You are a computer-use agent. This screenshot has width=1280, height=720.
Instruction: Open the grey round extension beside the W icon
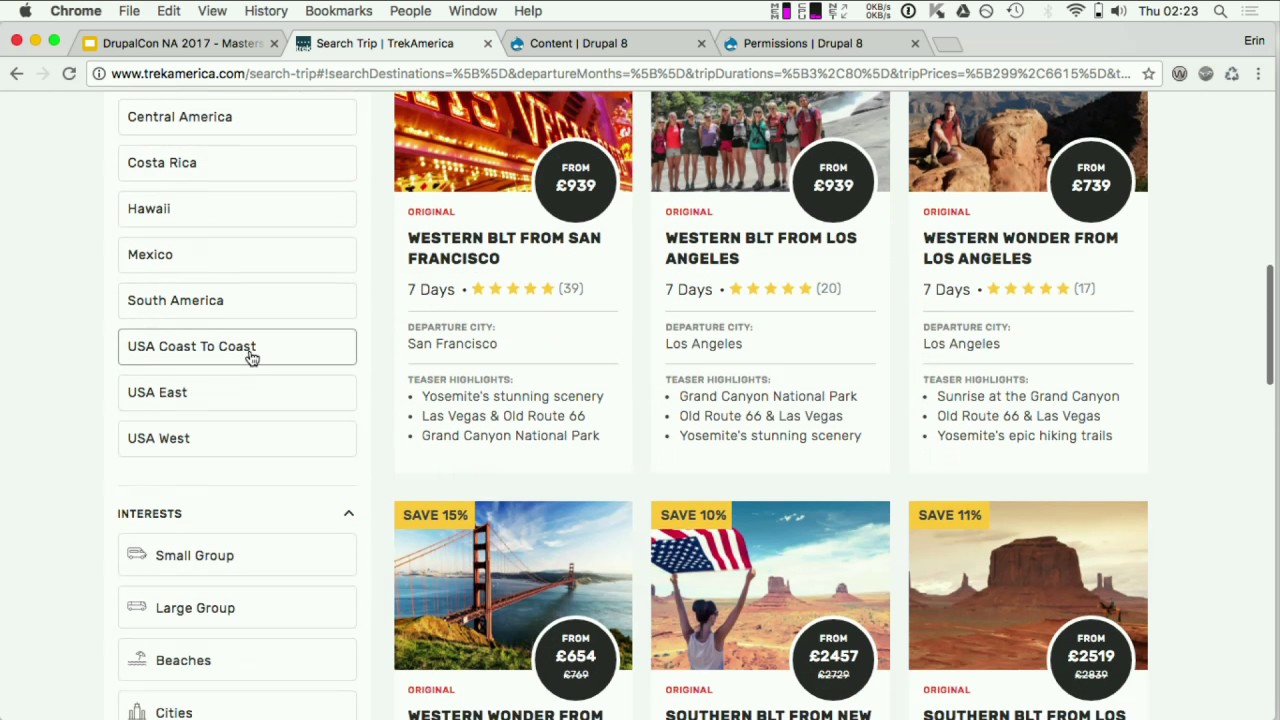pos(1206,73)
